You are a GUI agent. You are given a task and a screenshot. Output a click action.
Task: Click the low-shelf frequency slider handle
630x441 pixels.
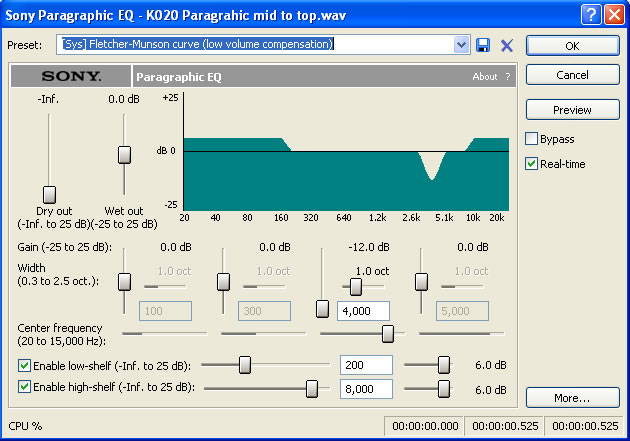pos(245,365)
